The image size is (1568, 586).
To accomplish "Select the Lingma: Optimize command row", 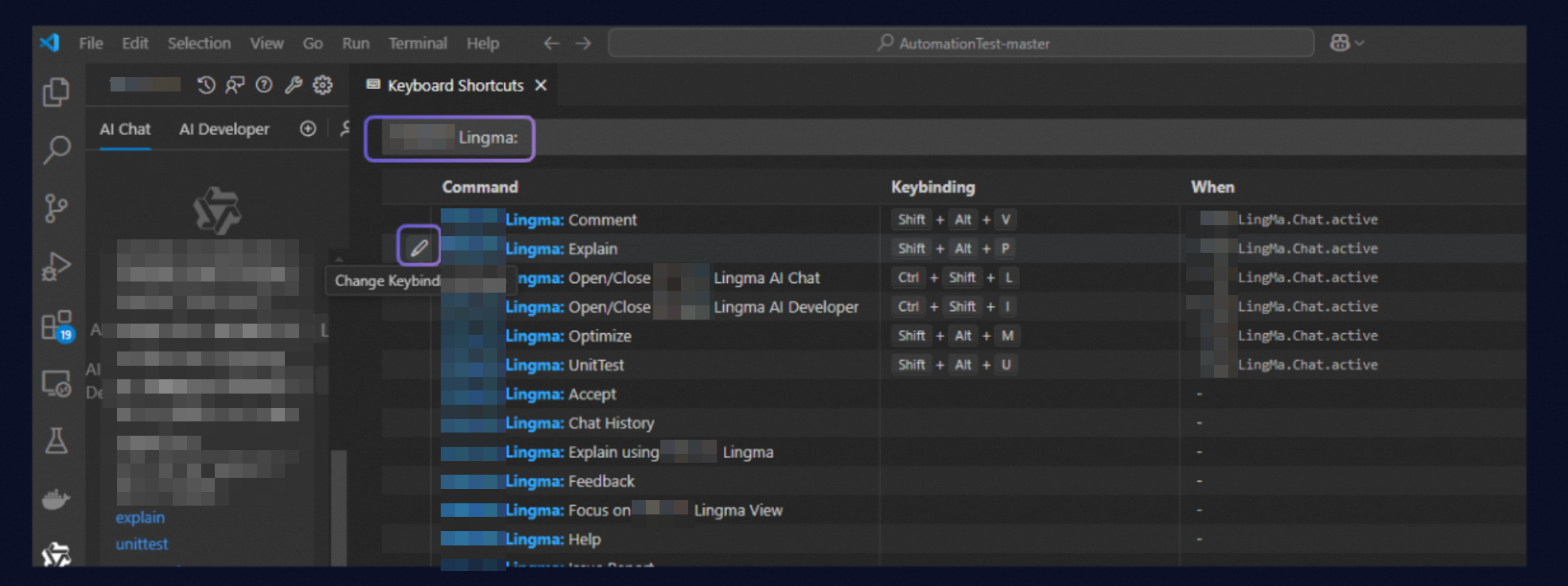I will pos(954,336).
